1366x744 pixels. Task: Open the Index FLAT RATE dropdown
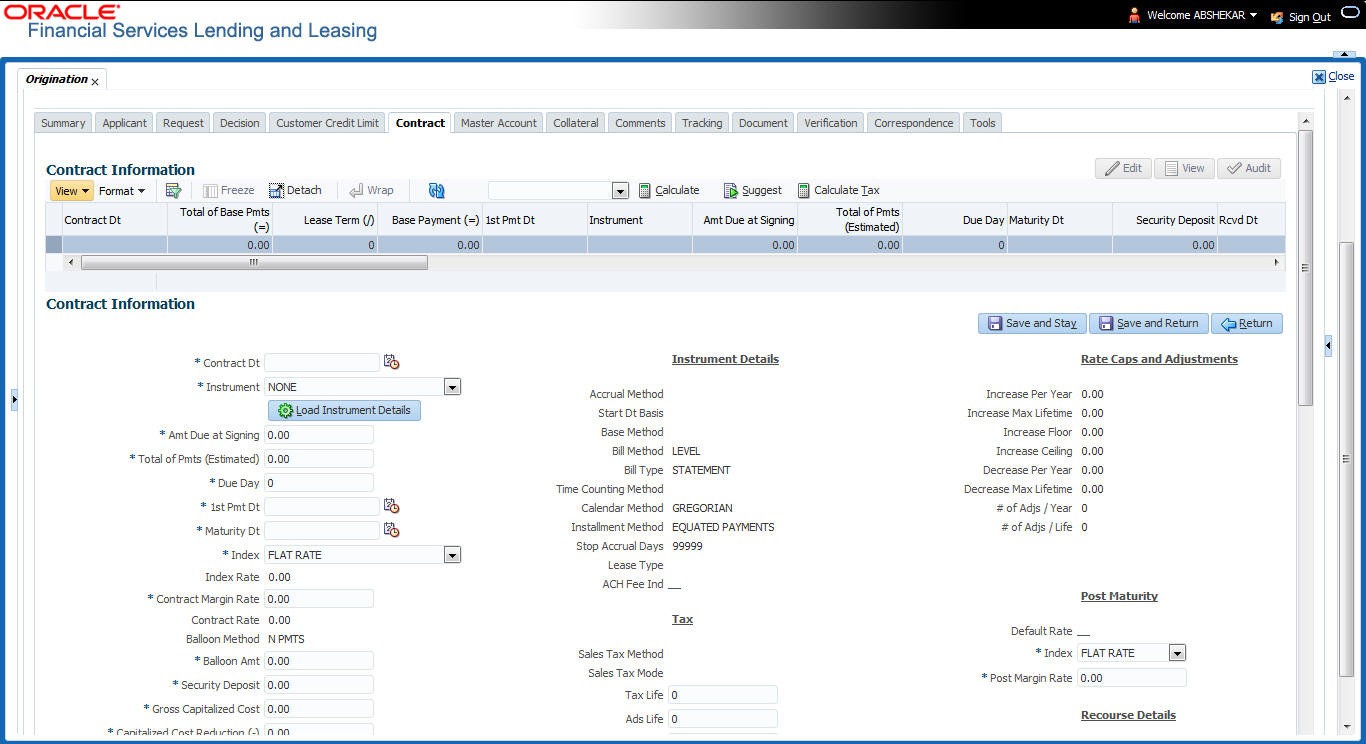click(452, 555)
